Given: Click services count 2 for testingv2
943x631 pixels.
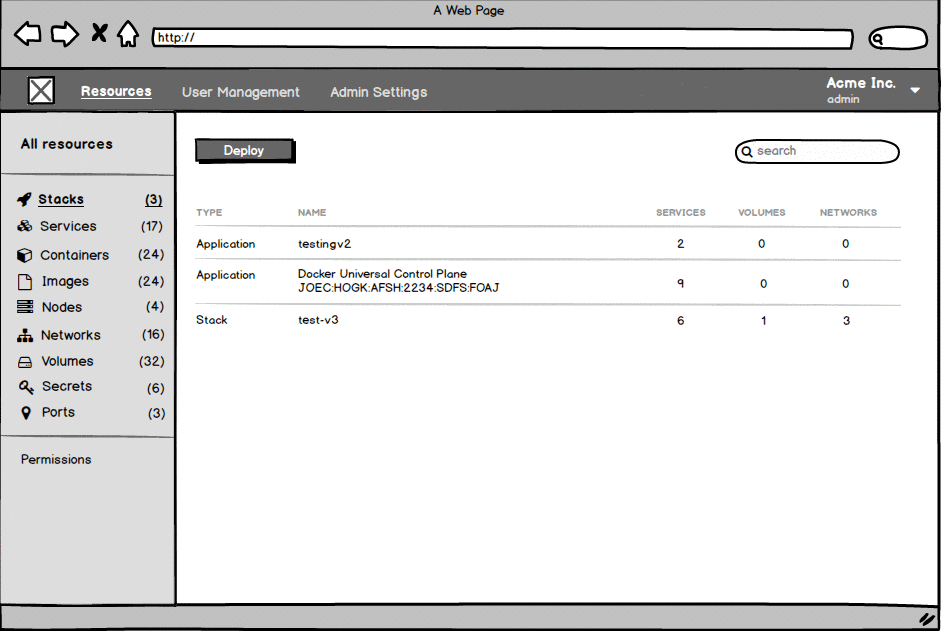Looking at the screenshot, I should (x=680, y=244).
